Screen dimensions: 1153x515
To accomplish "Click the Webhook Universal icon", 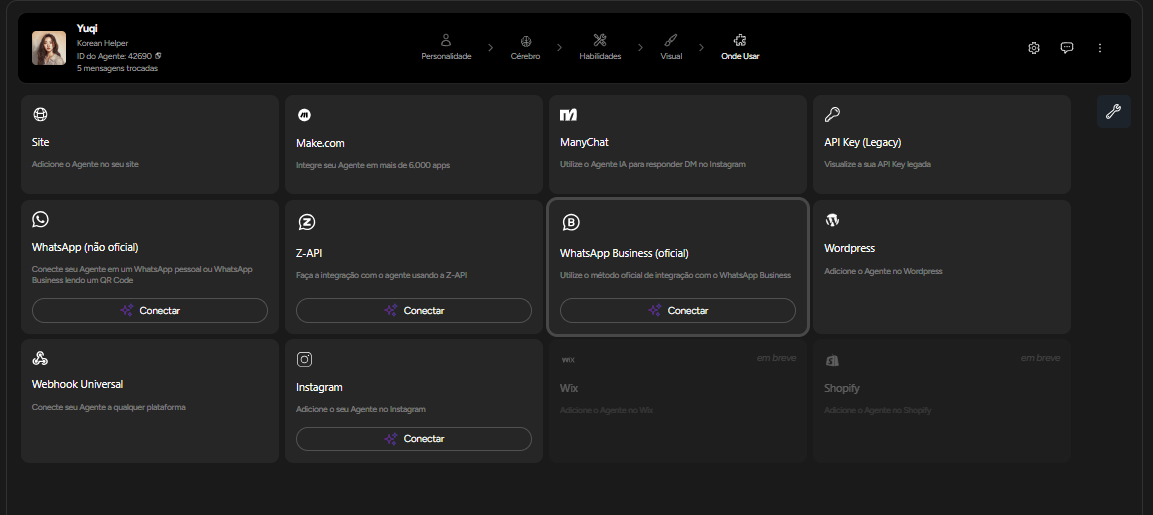I will (x=40, y=358).
